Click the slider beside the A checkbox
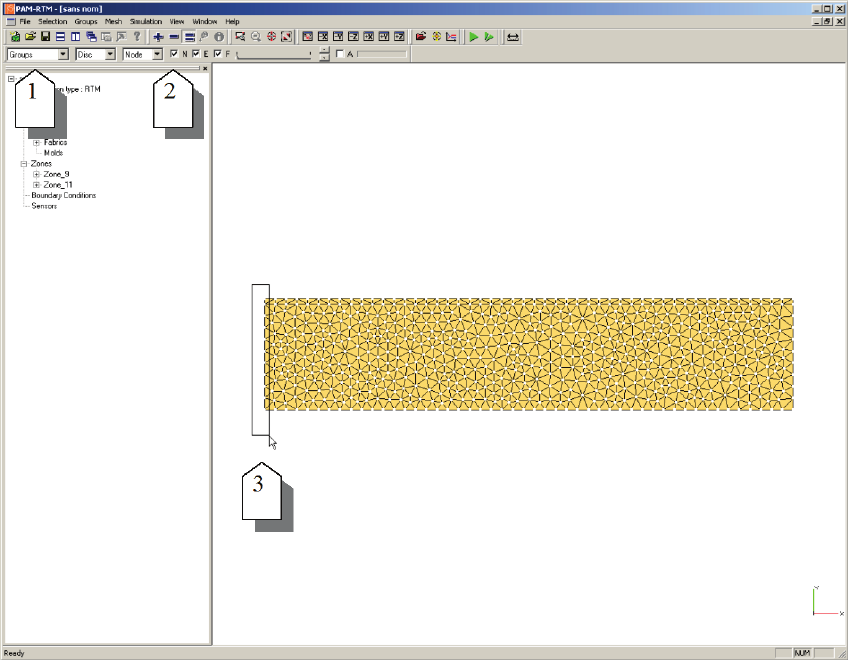 pyautogui.click(x=381, y=54)
